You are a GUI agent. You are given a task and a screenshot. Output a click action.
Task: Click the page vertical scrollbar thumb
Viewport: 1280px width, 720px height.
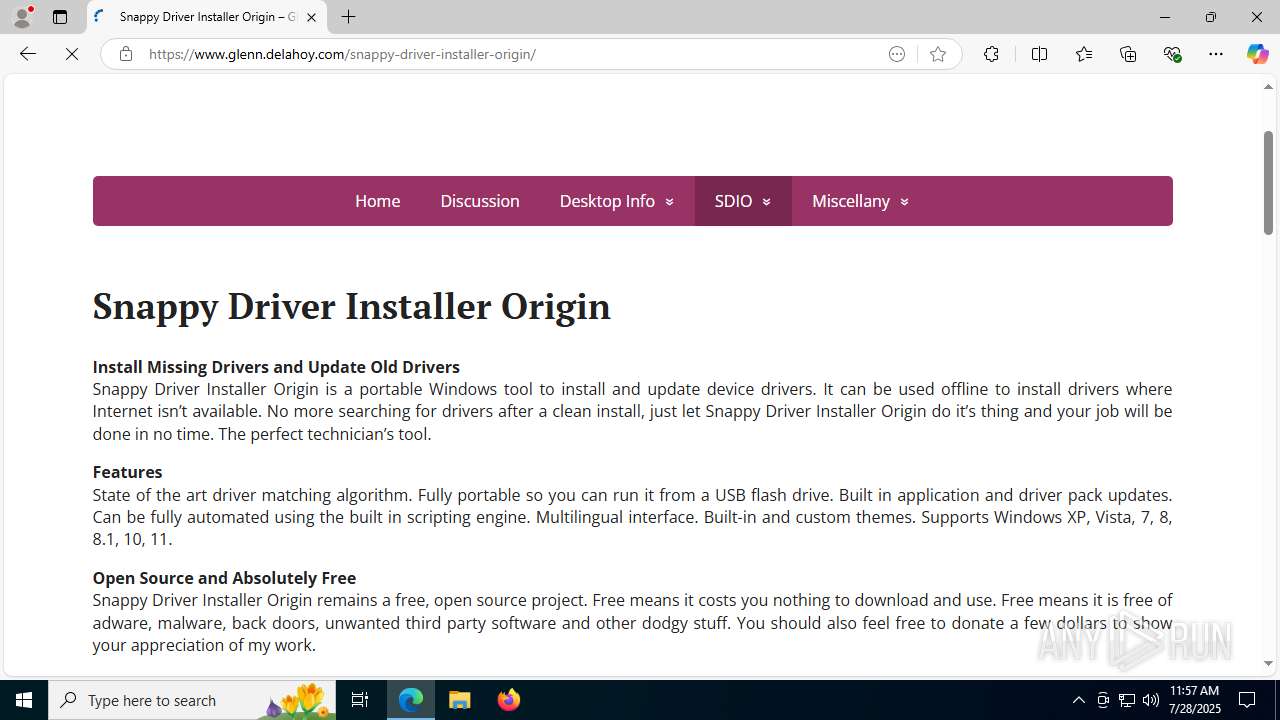pos(1268,183)
